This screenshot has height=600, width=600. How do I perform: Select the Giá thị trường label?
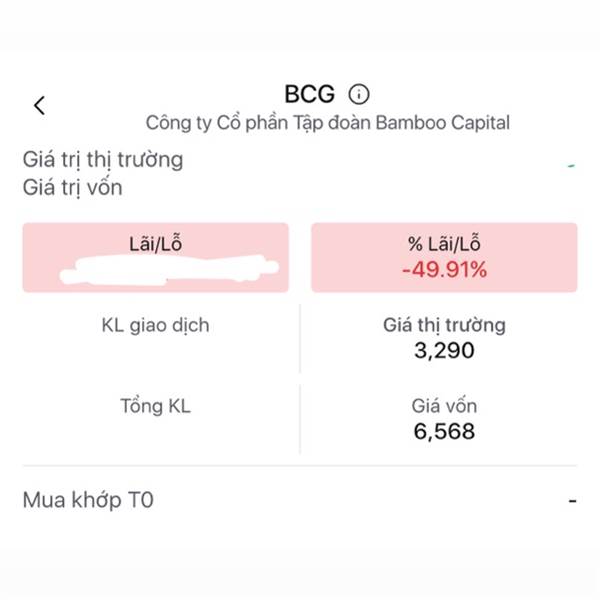444,325
